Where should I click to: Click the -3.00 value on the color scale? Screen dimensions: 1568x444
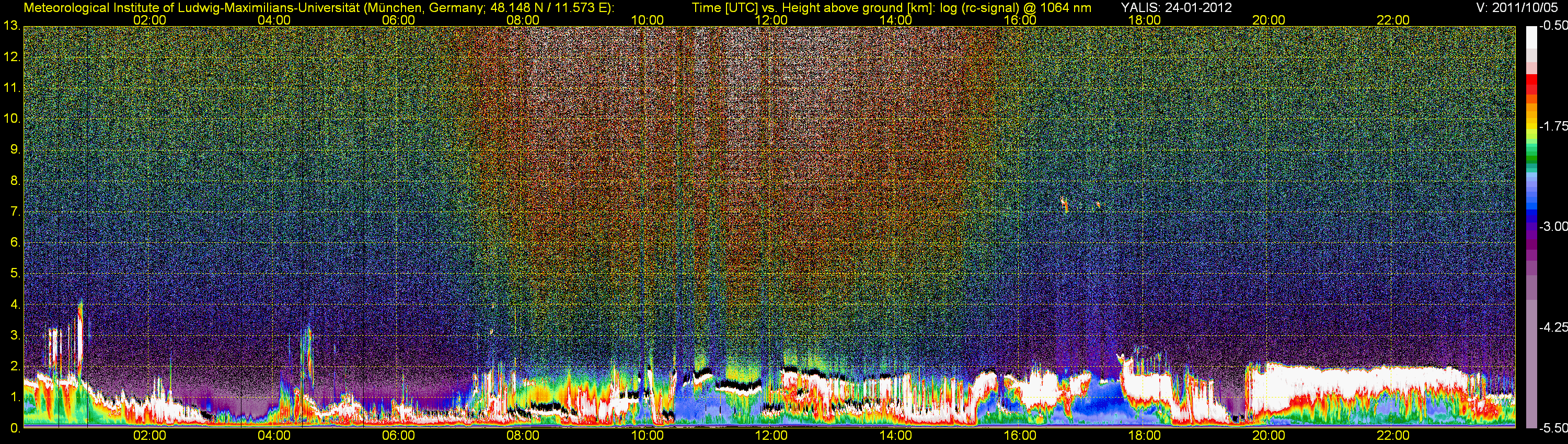point(1553,227)
